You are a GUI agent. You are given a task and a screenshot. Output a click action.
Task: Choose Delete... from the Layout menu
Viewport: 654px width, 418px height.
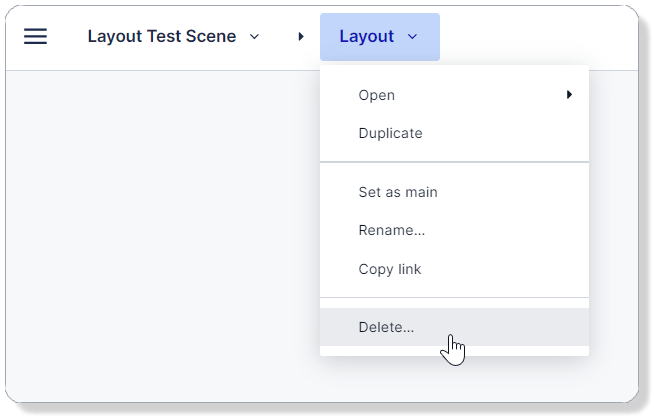click(x=386, y=327)
